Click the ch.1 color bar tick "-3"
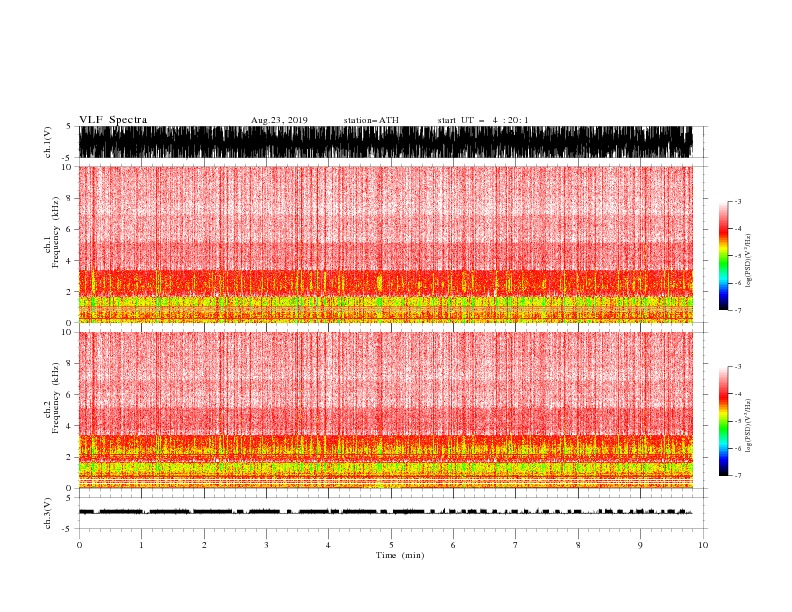The height and width of the screenshot is (612, 792). click(738, 201)
